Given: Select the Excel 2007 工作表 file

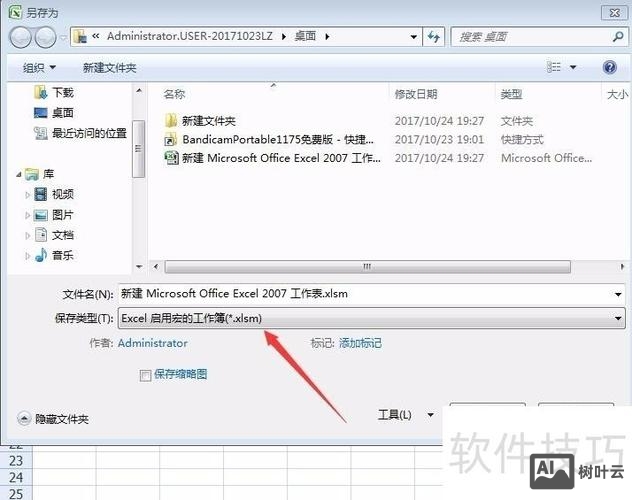Looking at the screenshot, I should pos(280,158).
